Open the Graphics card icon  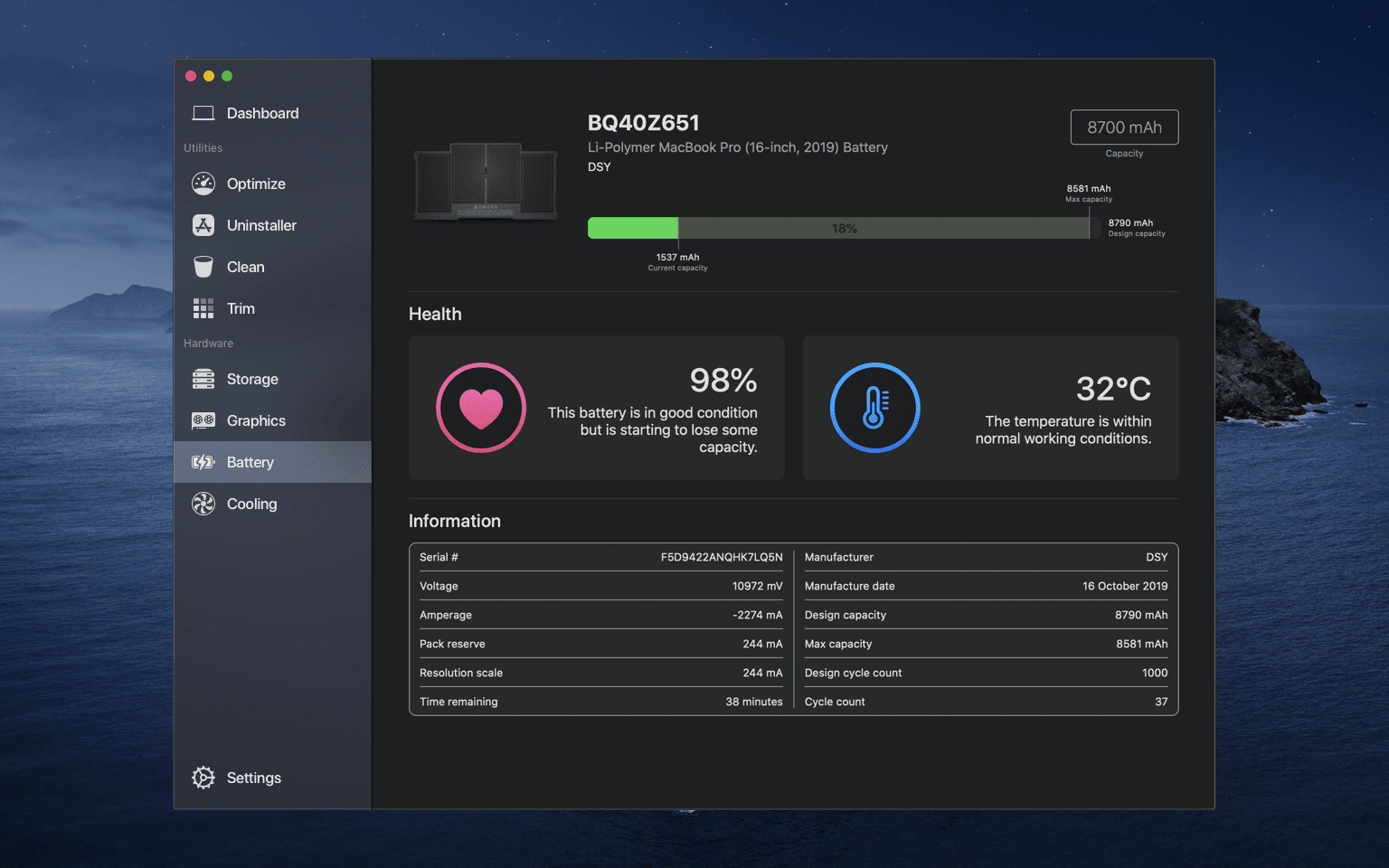point(203,420)
